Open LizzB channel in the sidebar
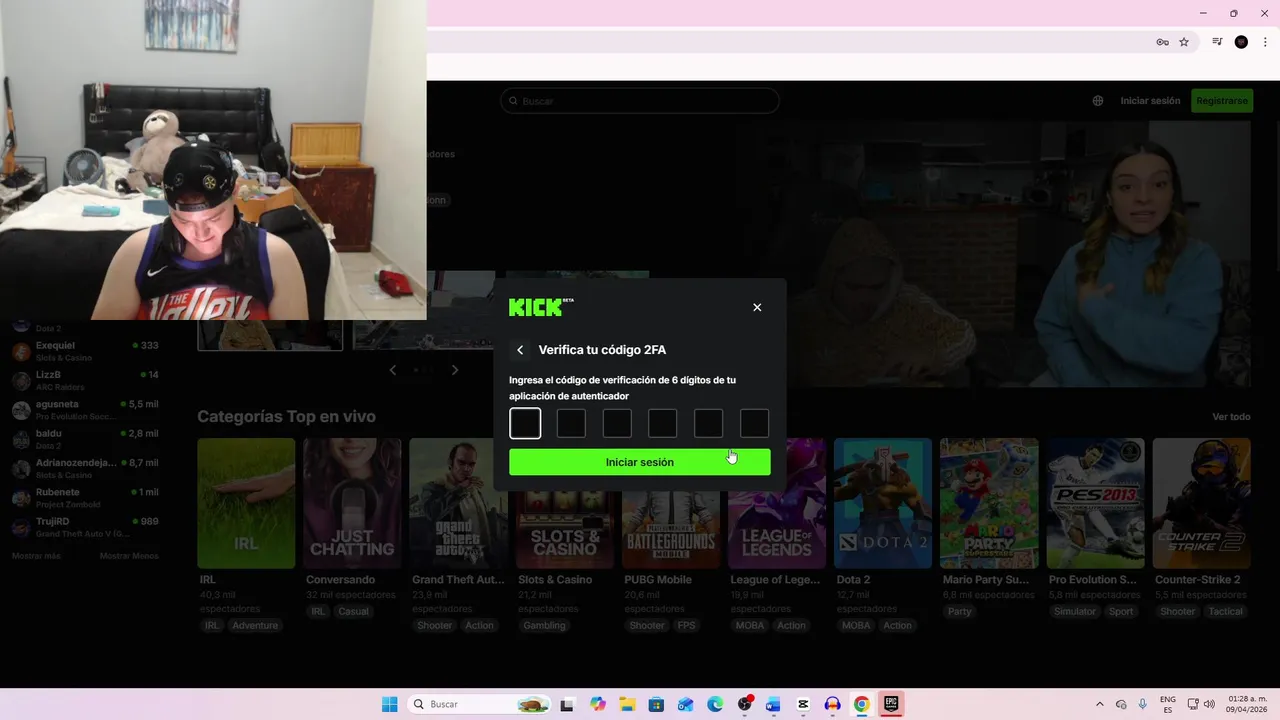The height and width of the screenshot is (720, 1280). 85,380
